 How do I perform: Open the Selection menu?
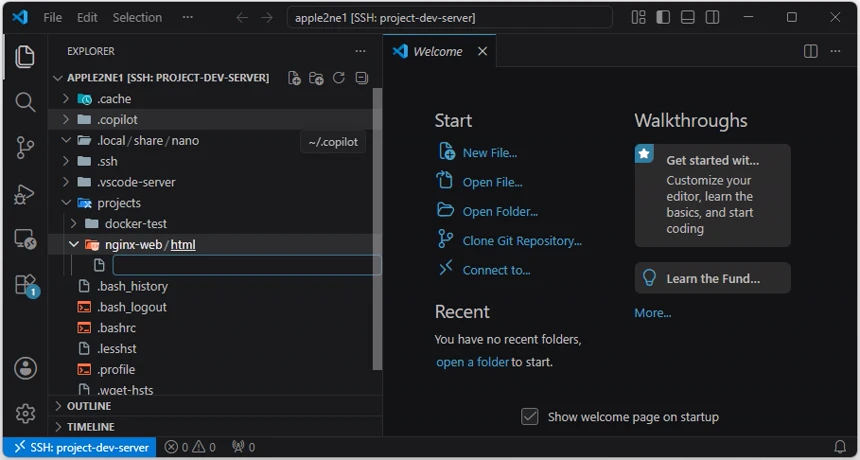pyautogui.click(x=137, y=18)
